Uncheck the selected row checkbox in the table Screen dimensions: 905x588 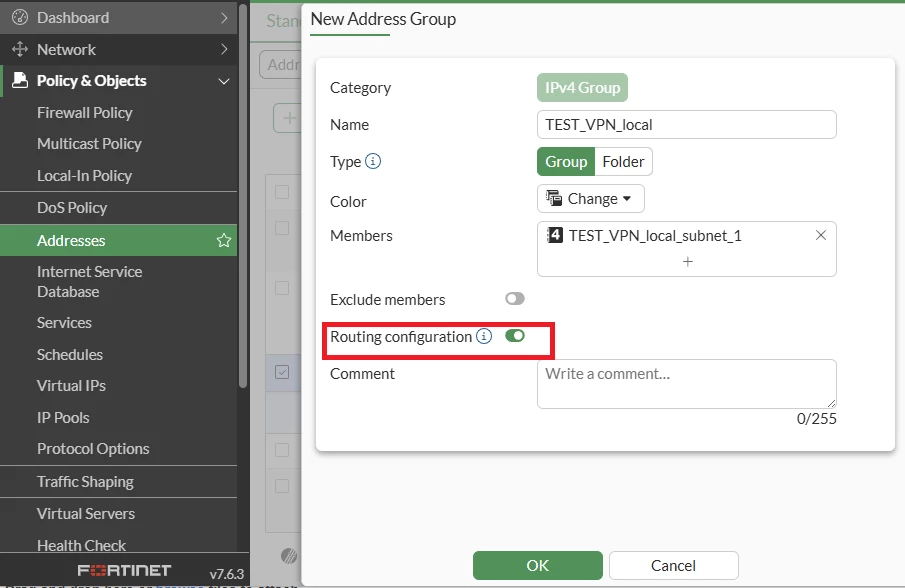282,372
